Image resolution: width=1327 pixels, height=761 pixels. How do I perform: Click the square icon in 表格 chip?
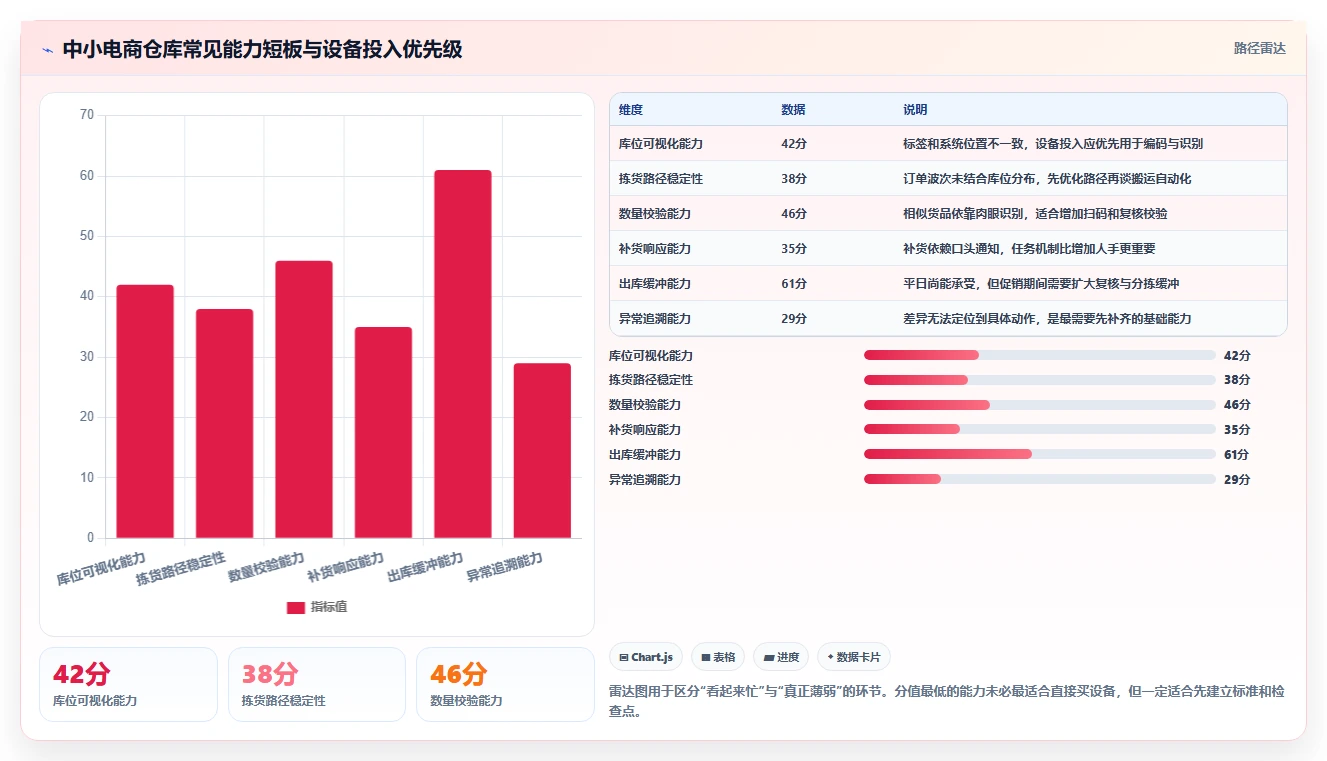click(706, 658)
